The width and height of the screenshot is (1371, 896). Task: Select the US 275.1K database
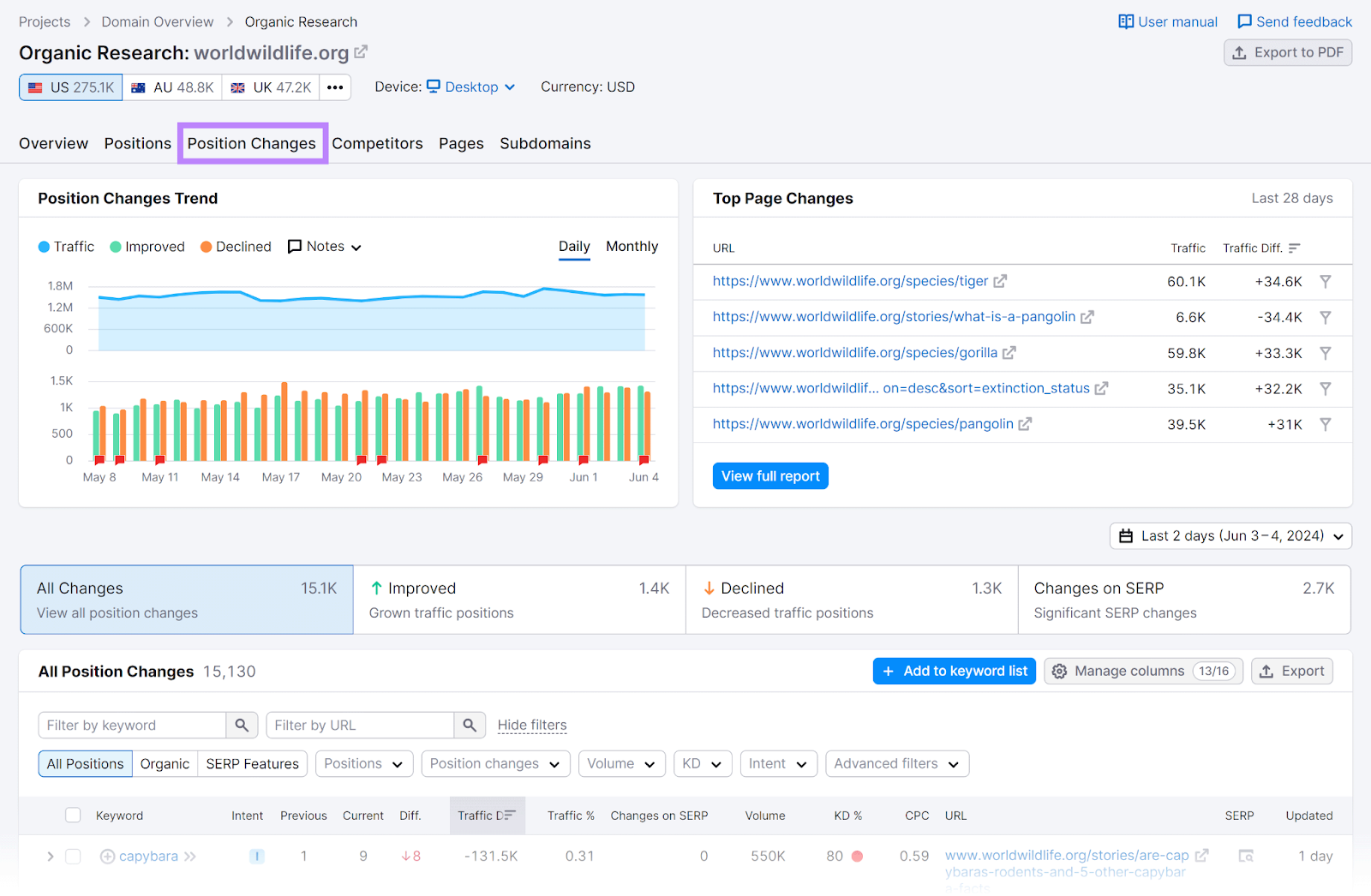(x=71, y=87)
